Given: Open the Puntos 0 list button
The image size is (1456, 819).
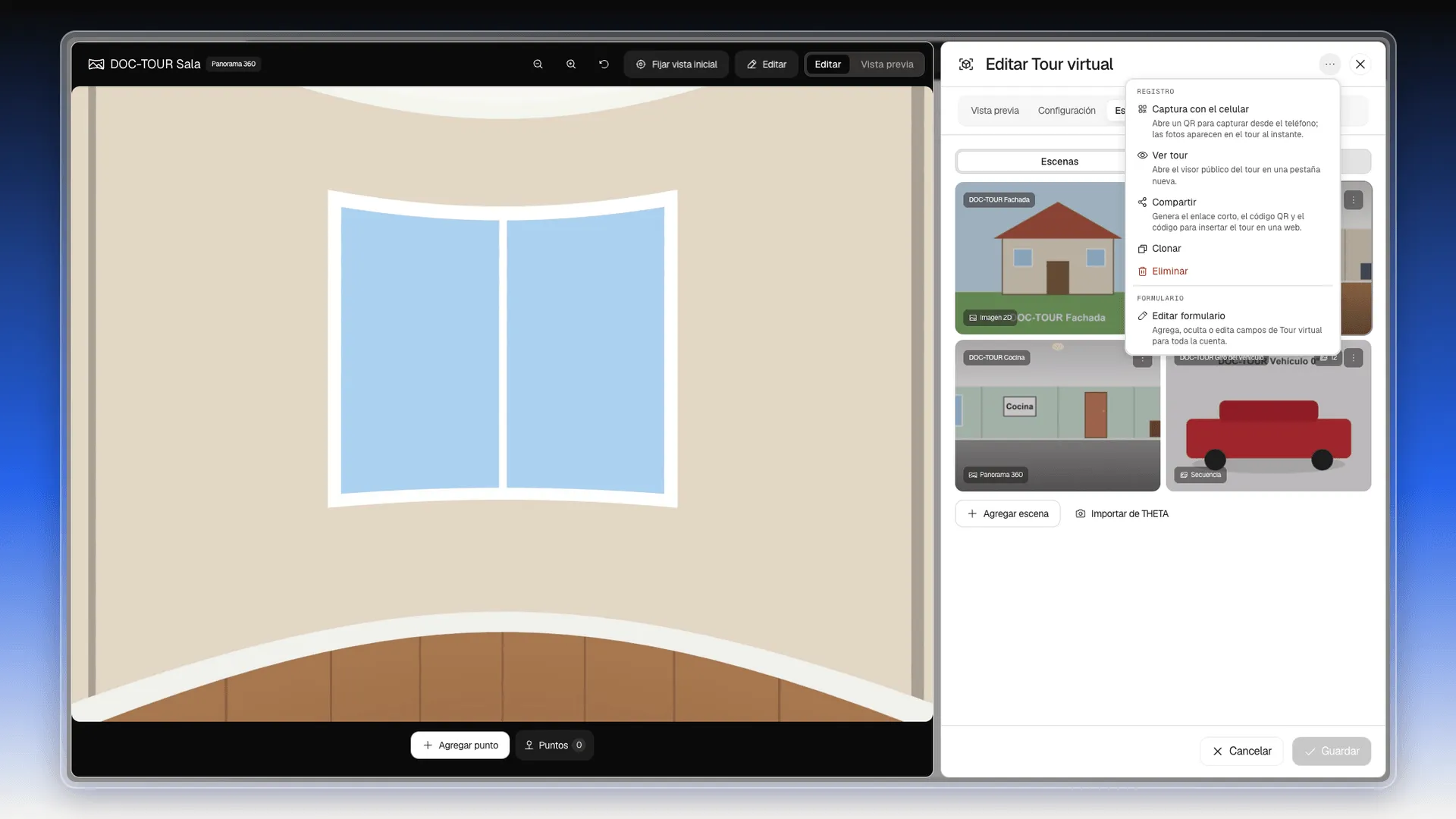Looking at the screenshot, I should 554,745.
